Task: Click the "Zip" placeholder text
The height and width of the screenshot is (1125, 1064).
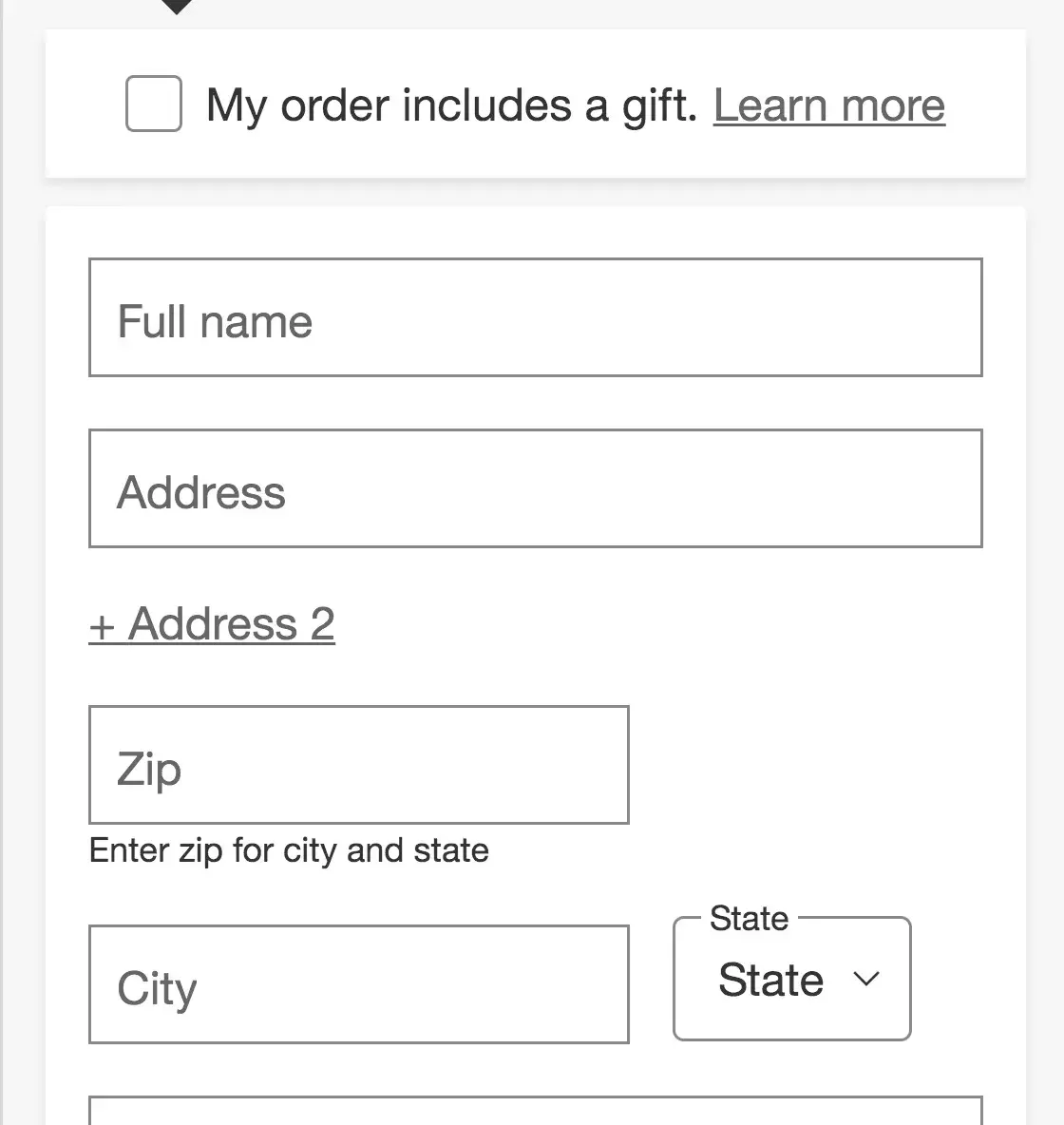Action: pyautogui.click(x=149, y=768)
